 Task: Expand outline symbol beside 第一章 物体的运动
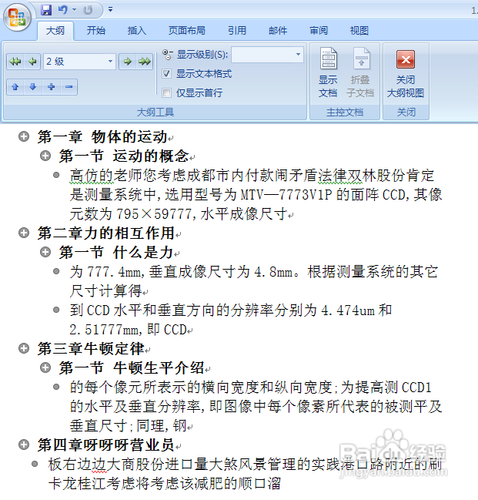pos(24,137)
